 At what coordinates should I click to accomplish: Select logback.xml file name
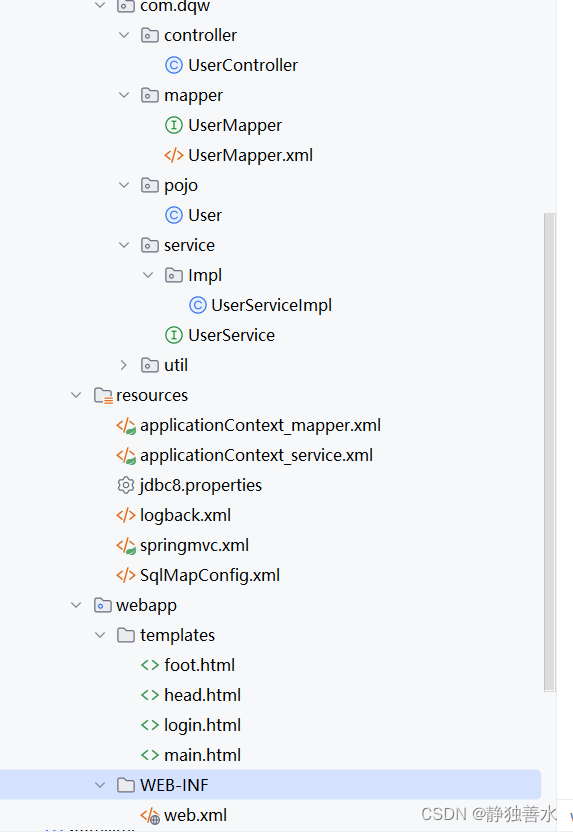[185, 516]
